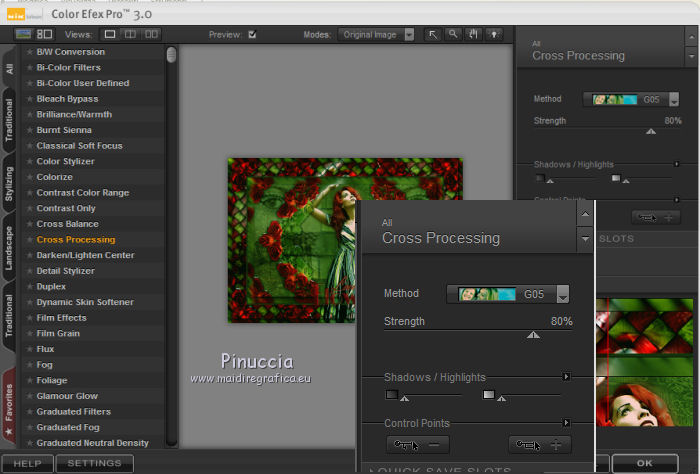Open the All filter category tab
Viewport: 700px width, 474px height.
tap(9, 68)
